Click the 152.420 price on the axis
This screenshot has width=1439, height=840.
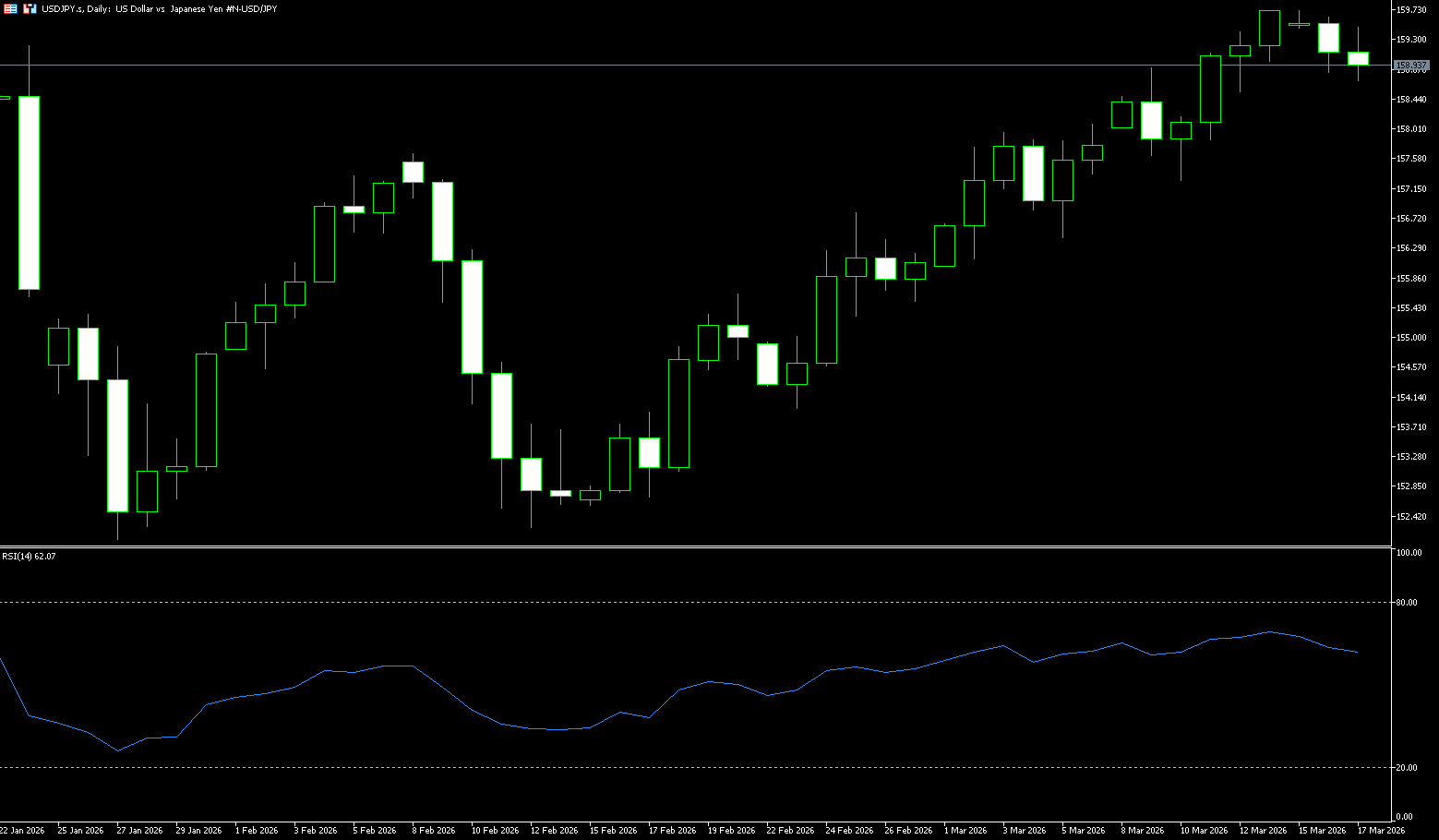click(x=1411, y=517)
